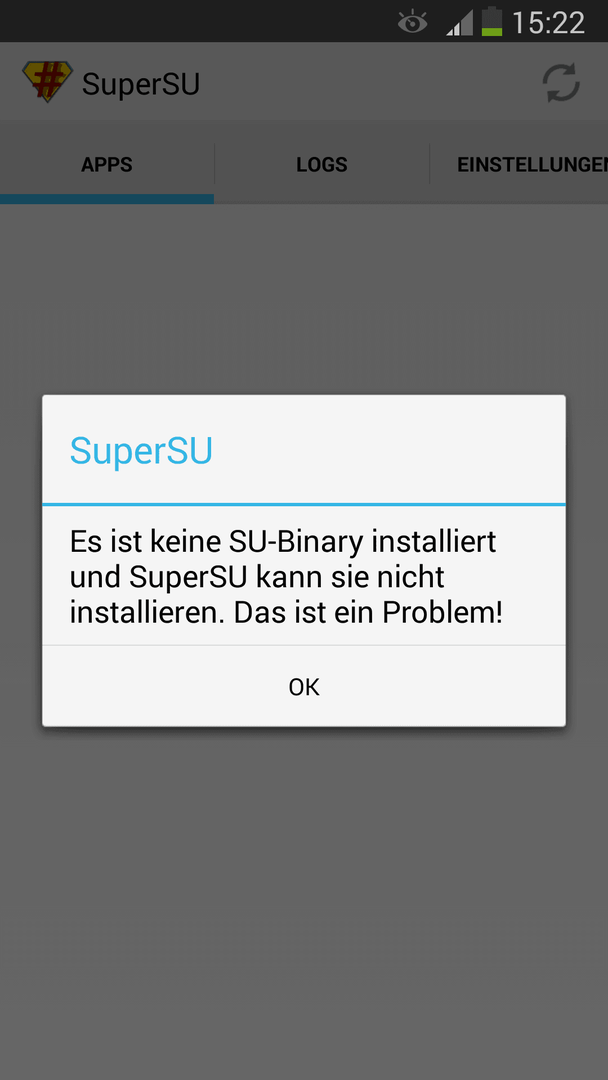Tap the 15:22 clock

point(548,23)
